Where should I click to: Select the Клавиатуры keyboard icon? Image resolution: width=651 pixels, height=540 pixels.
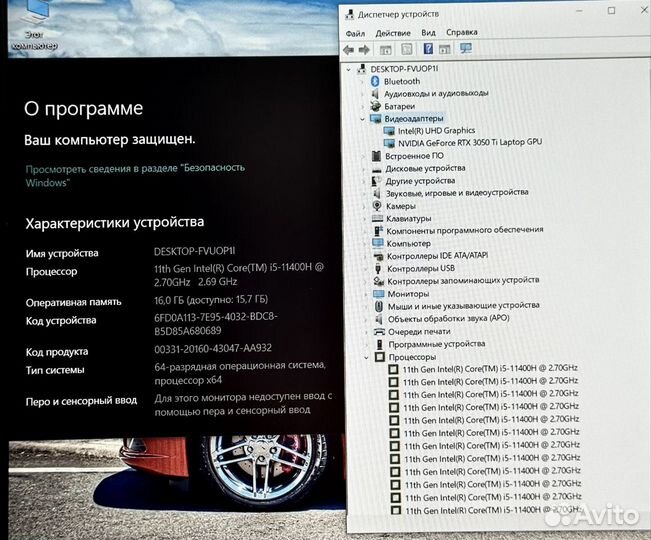[x=377, y=218]
